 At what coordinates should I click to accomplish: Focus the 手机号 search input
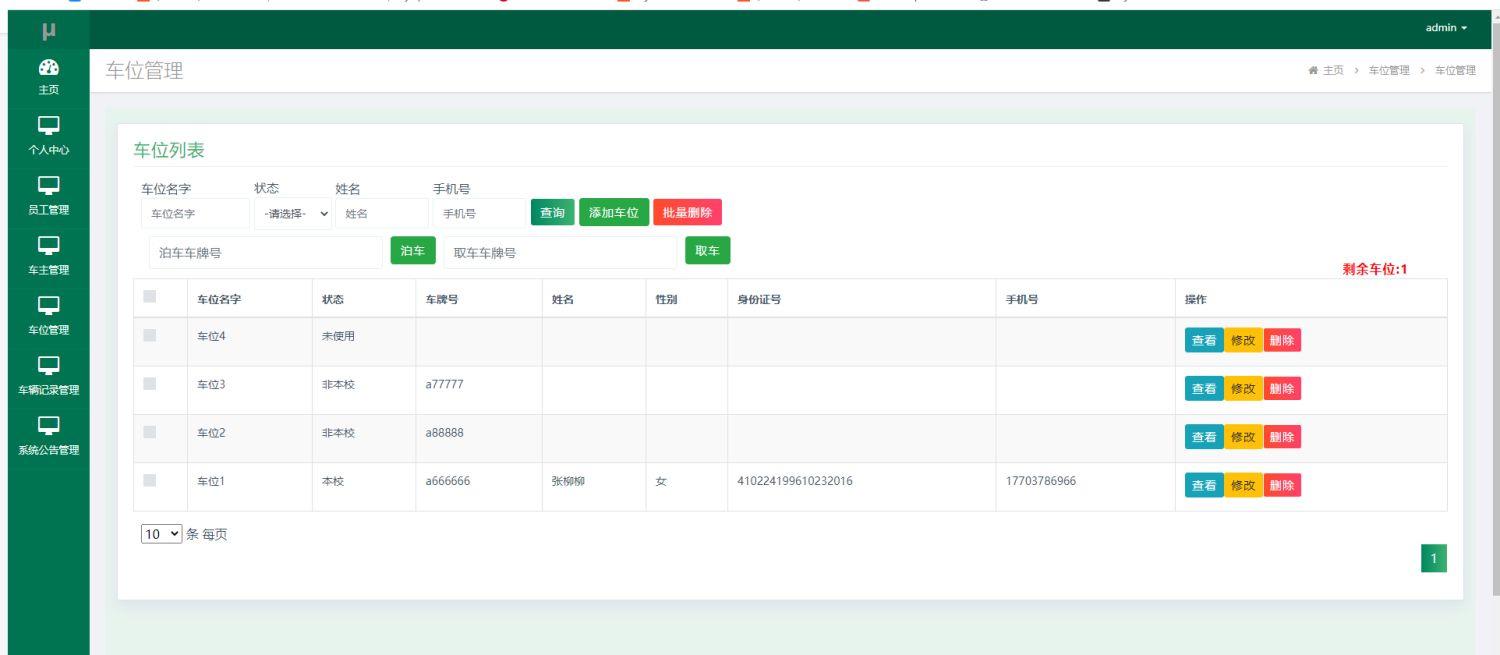(x=480, y=213)
